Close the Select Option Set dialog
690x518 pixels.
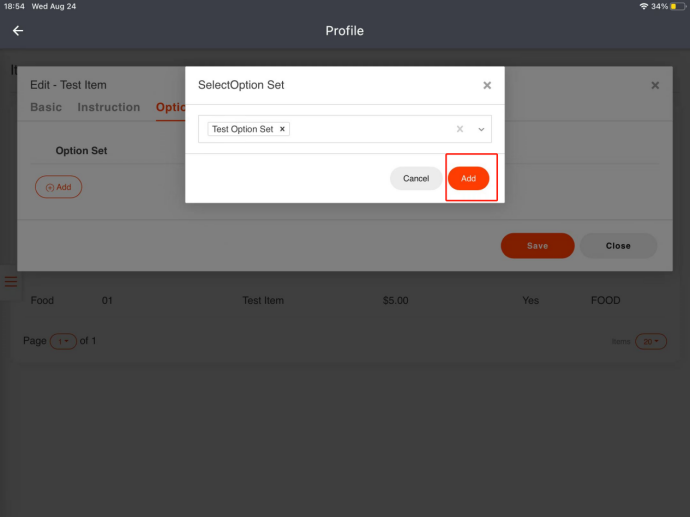487,86
